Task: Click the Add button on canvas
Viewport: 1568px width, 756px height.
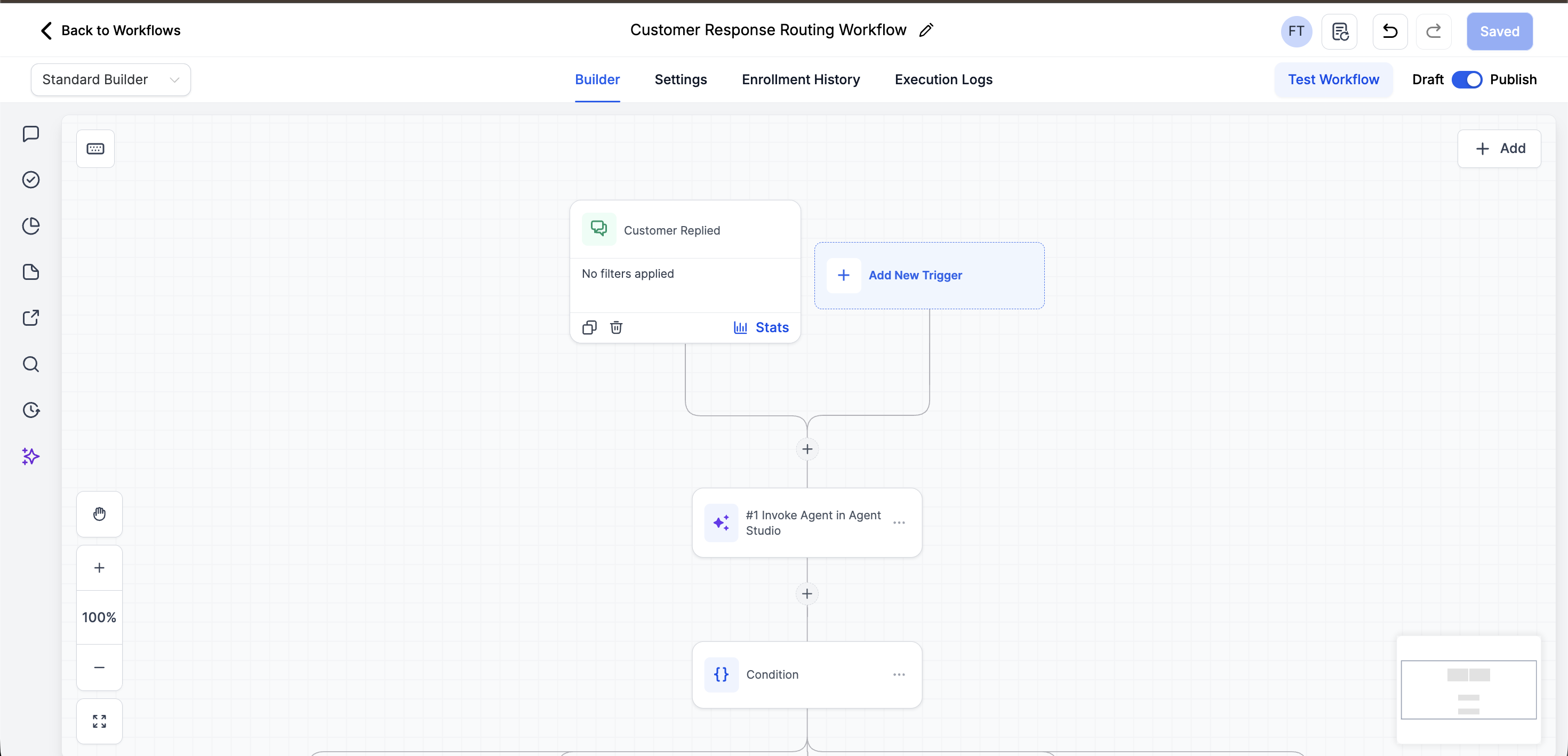Action: (1499, 149)
